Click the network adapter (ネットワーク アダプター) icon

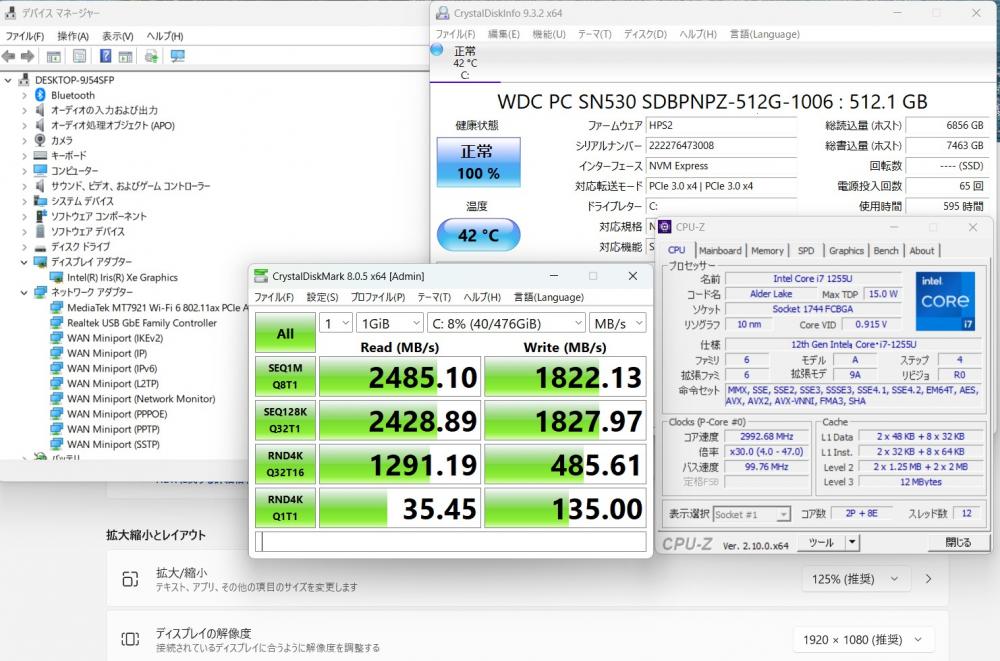tap(40, 292)
